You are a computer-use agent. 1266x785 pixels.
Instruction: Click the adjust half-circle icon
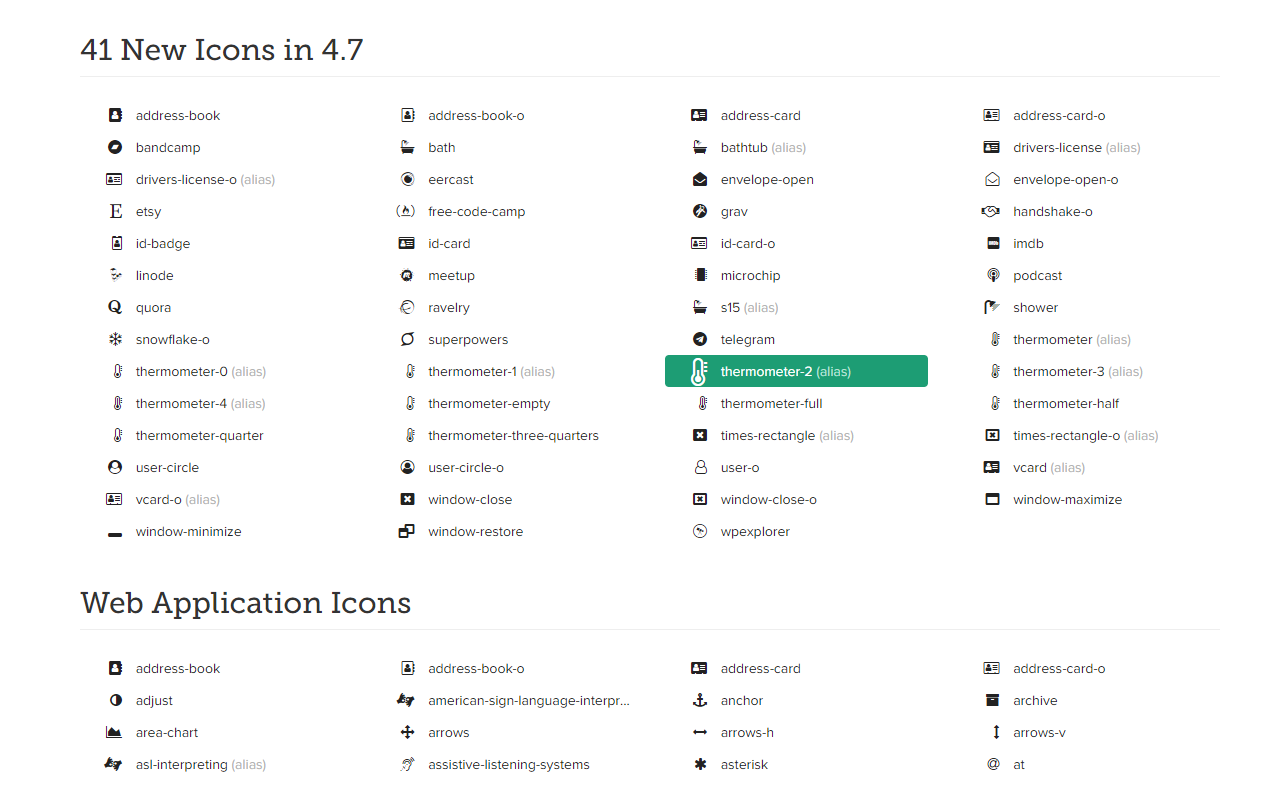point(115,701)
